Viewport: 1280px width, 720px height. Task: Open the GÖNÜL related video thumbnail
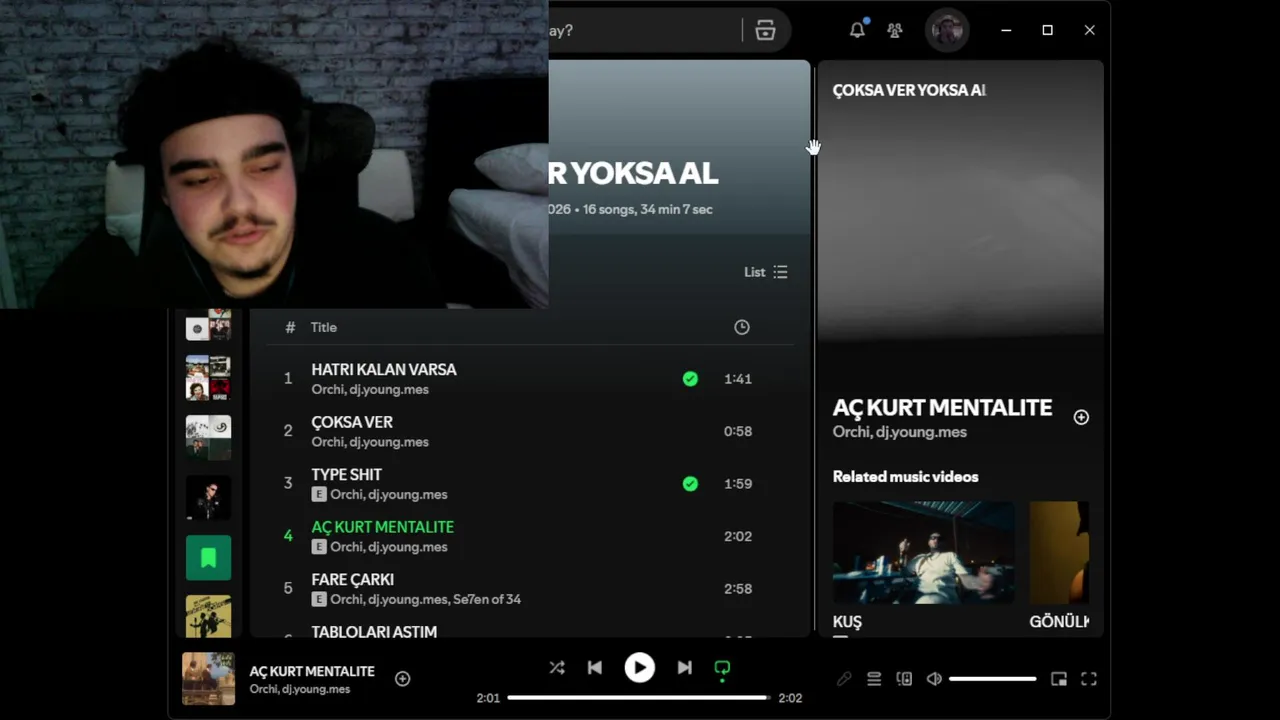pos(1059,552)
